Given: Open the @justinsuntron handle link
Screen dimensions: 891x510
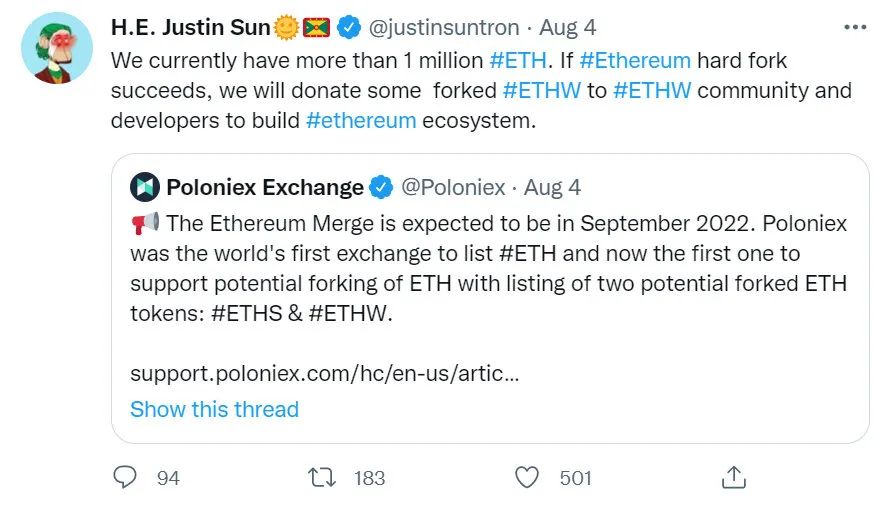Looking at the screenshot, I should click(443, 27).
